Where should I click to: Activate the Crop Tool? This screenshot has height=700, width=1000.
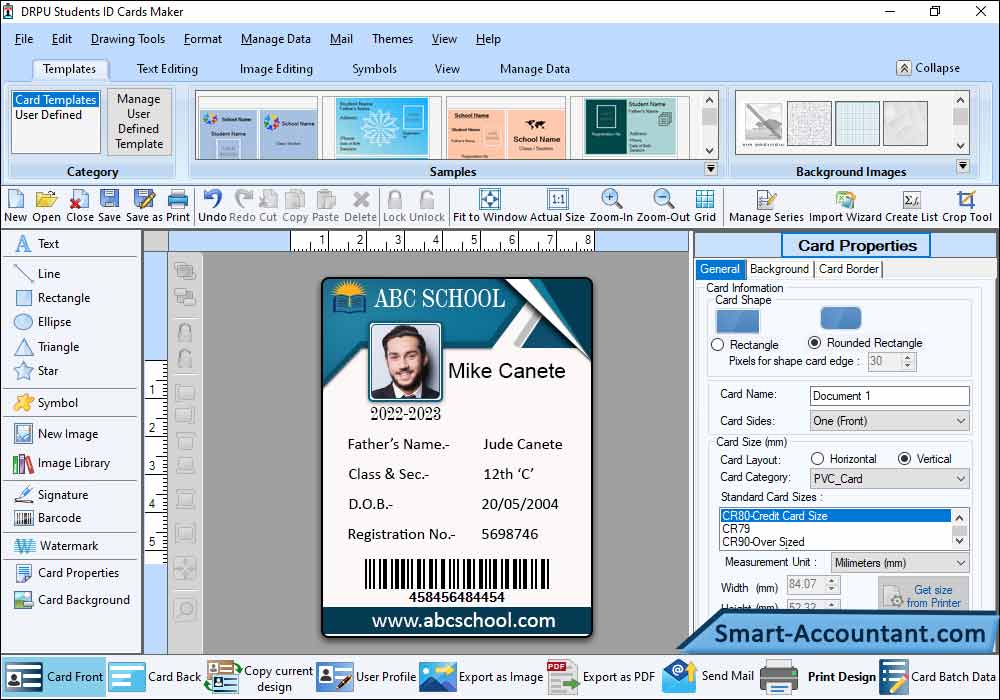pyautogui.click(x=967, y=206)
